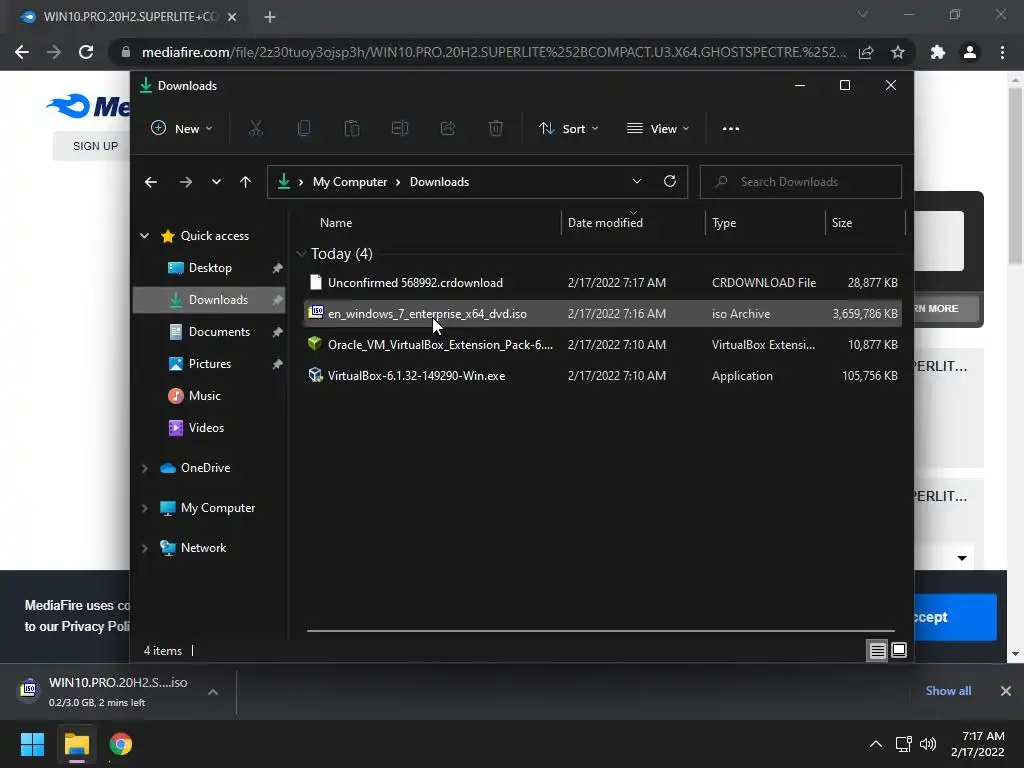1024x768 pixels.
Task: Open a new Chrome tab
Action: (x=270, y=17)
